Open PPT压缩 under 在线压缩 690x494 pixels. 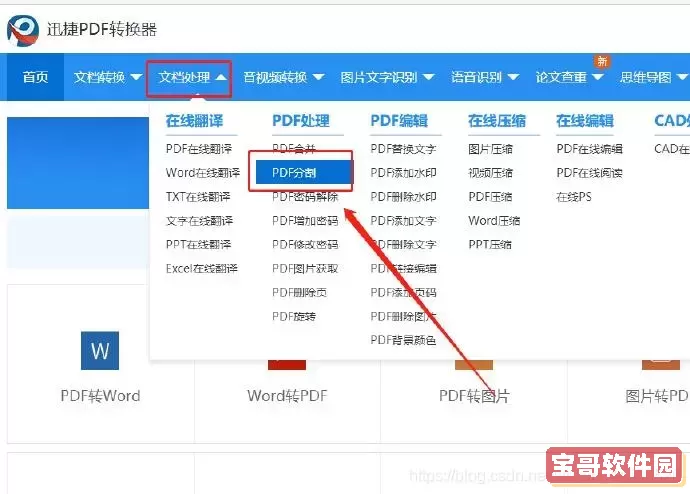pyautogui.click(x=490, y=244)
